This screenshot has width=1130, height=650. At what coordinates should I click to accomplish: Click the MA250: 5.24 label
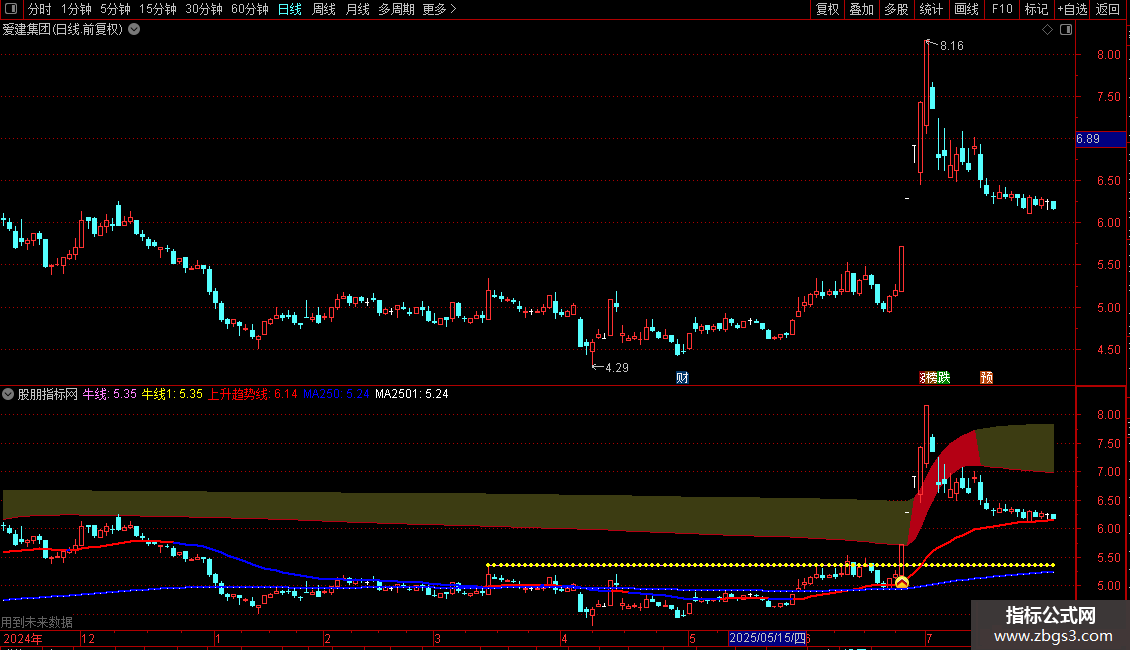[x=336, y=394]
